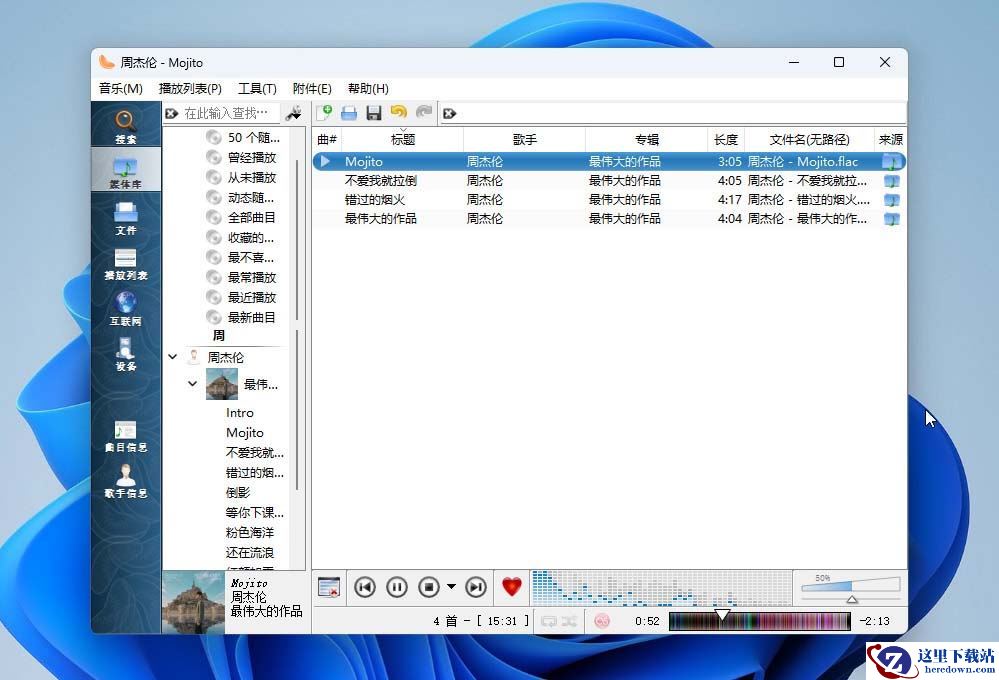Switch to the 互联网 internet panel

tap(125, 308)
